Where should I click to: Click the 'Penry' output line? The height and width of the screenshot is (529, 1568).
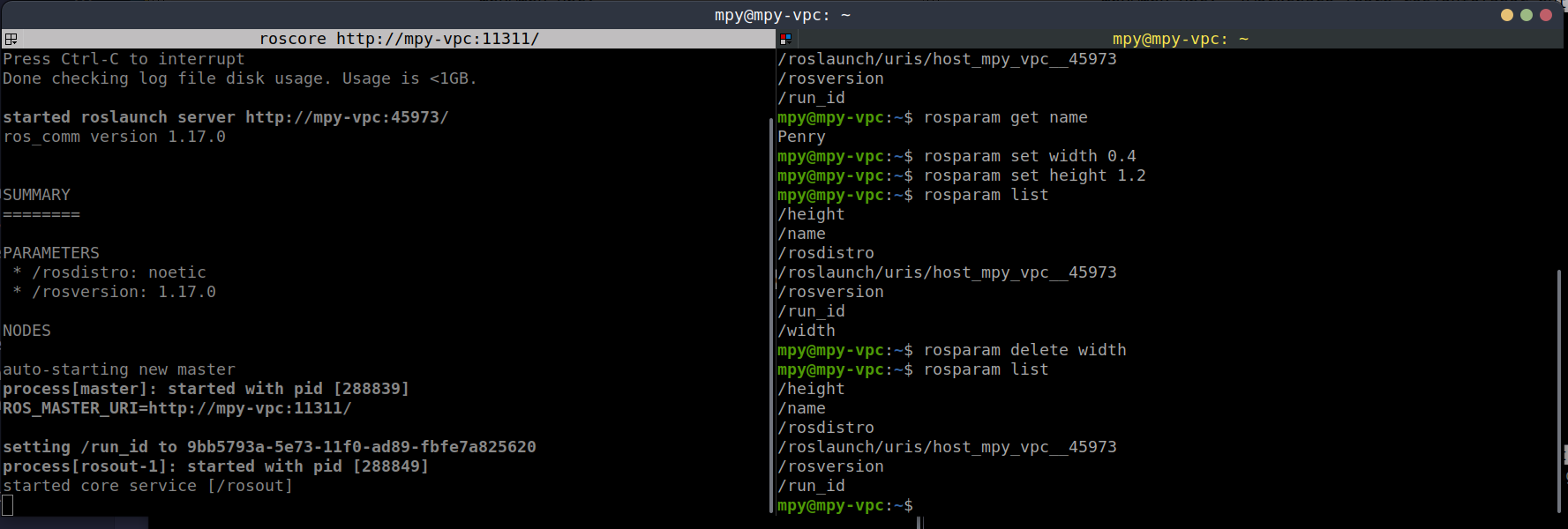pyautogui.click(x=801, y=137)
